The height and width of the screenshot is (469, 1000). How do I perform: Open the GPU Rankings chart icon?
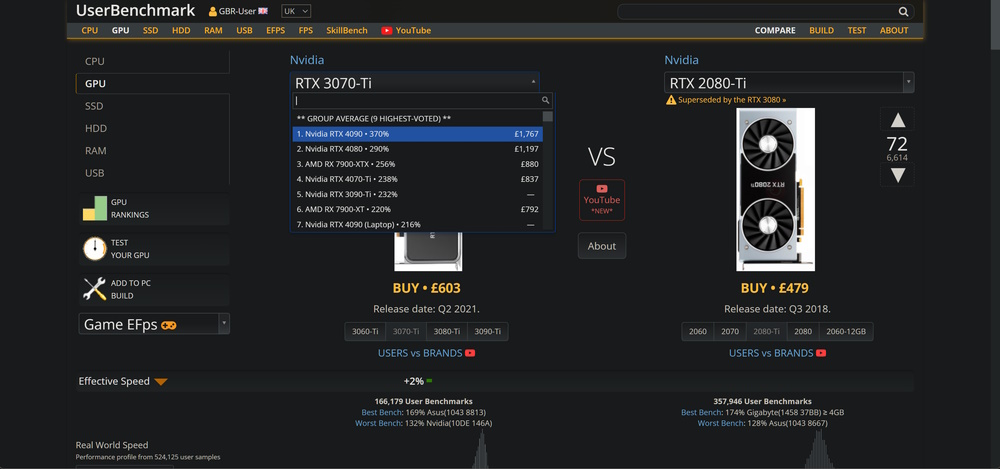(94, 209)
